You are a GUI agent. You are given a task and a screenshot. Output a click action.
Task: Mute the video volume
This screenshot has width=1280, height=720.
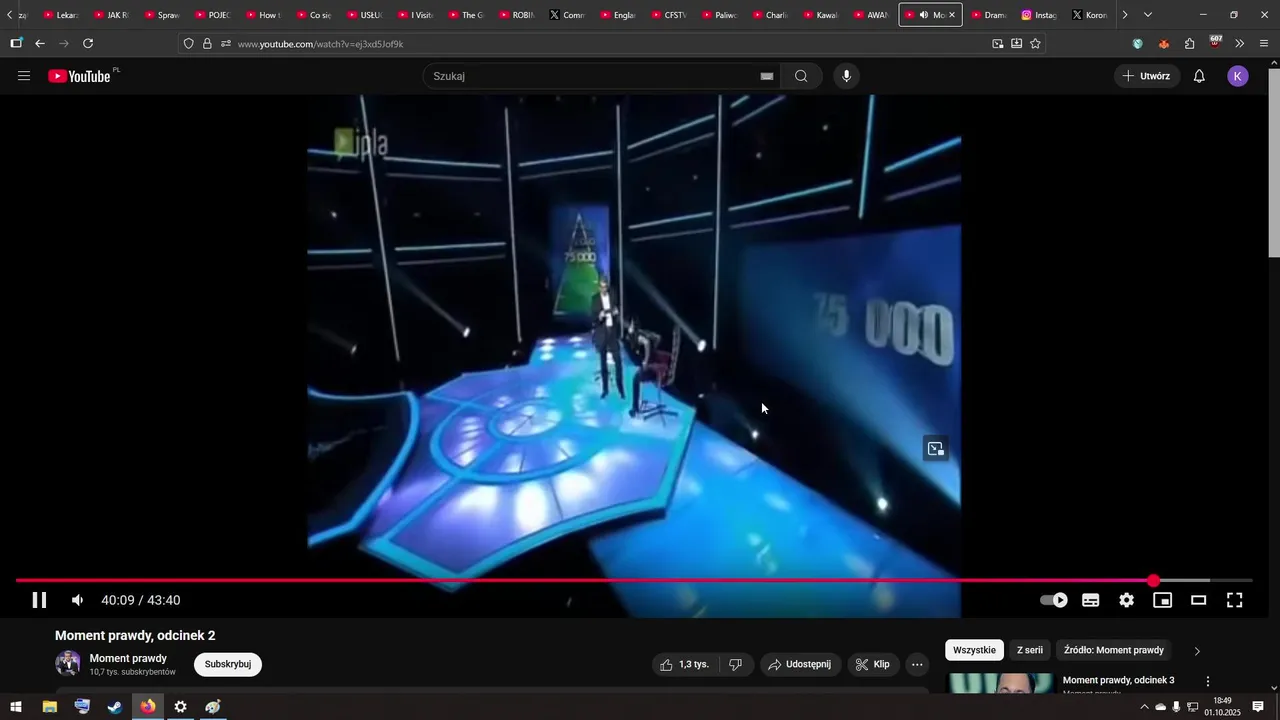tap(77, 600)
